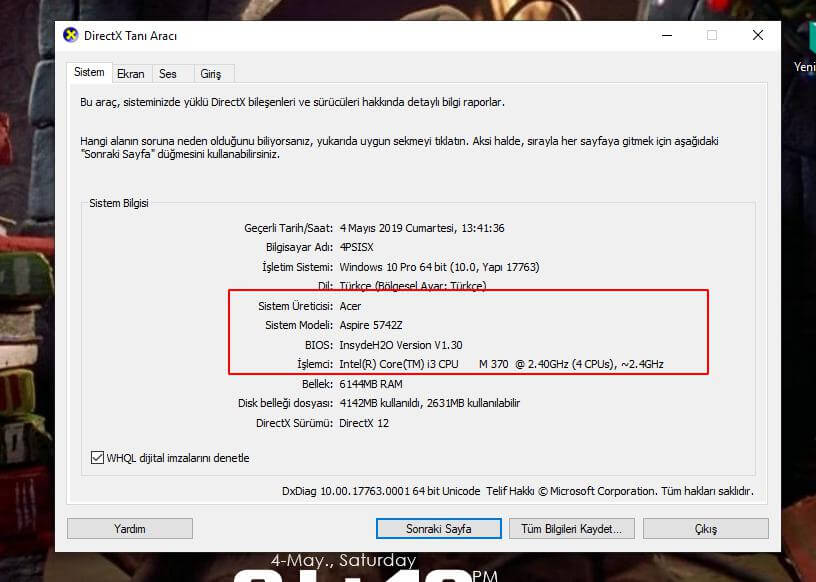This screenshot has height=582, width=816.
Task: Exit with the Çıkış button
Action: click(x=706, y=528)
